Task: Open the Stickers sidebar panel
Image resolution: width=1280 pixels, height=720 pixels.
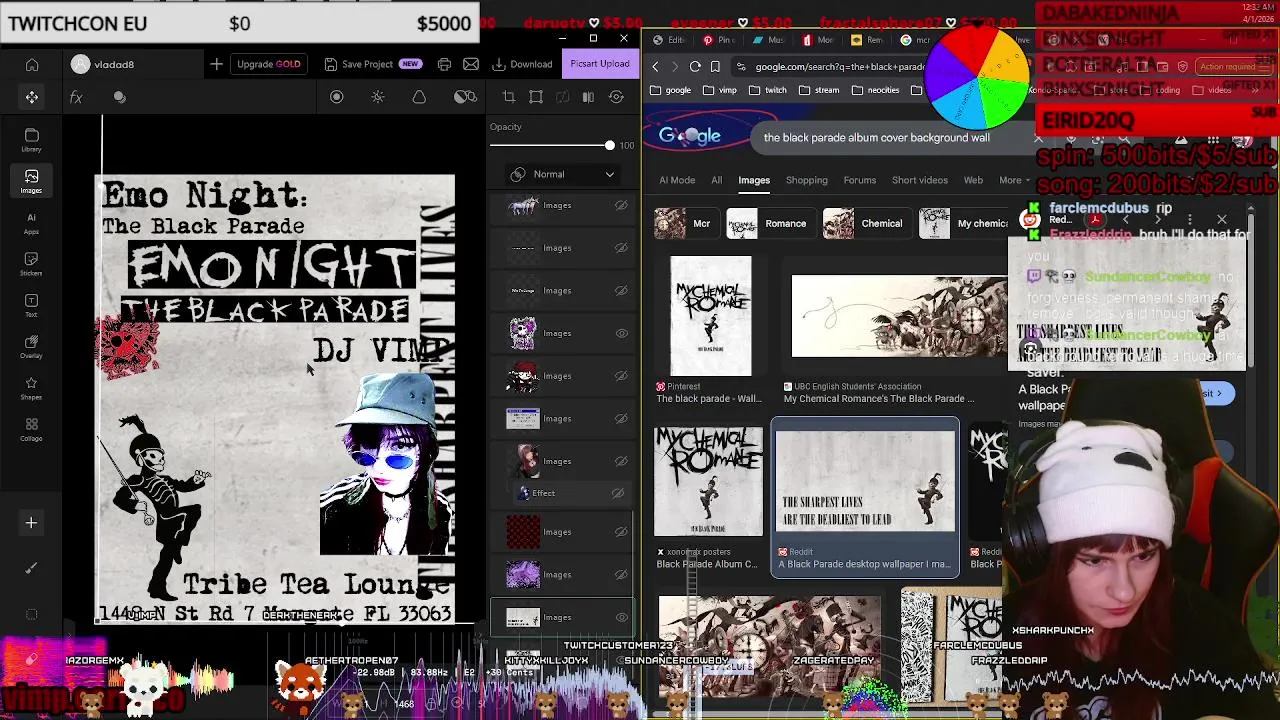Action: pos(31,264)
